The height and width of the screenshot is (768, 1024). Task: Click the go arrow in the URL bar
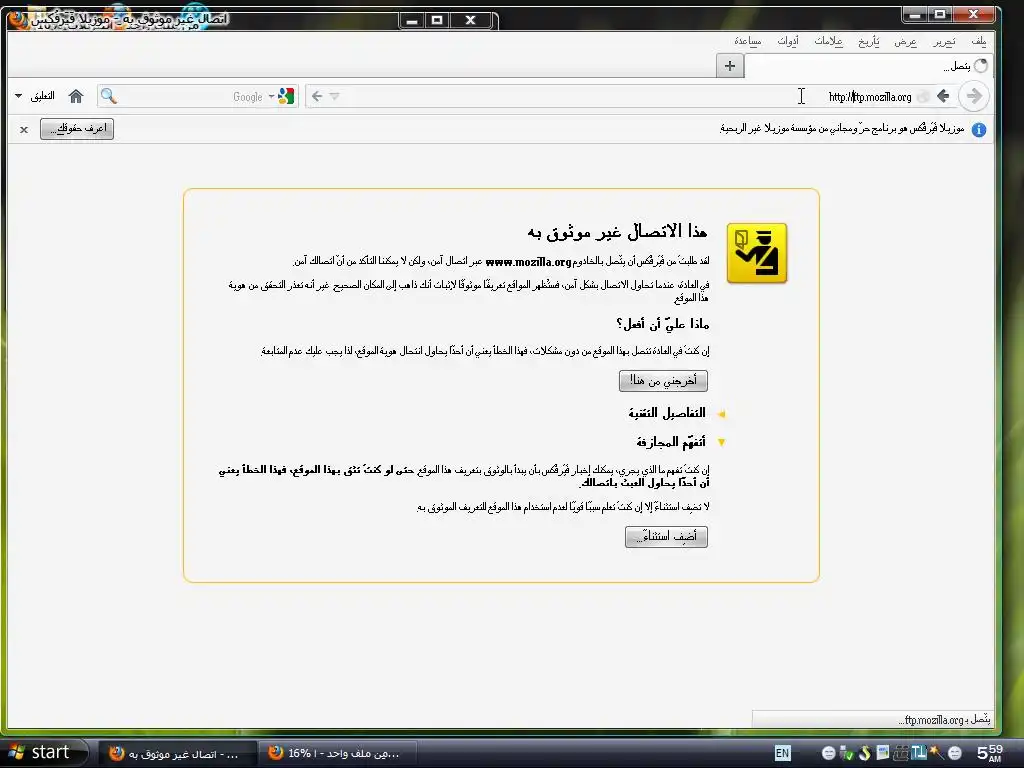317,96
